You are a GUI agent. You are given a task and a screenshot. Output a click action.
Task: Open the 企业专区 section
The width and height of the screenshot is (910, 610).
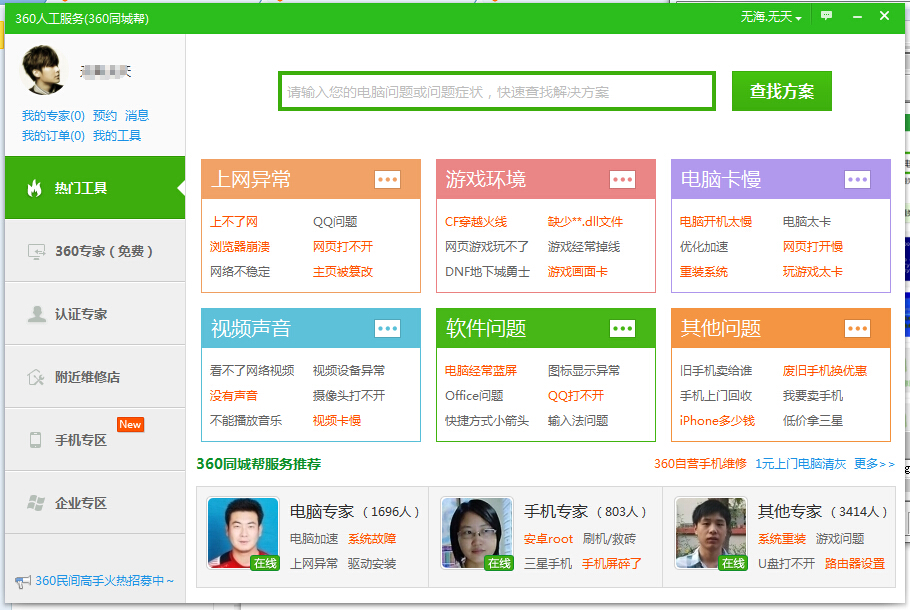click(x=95, y=503)
